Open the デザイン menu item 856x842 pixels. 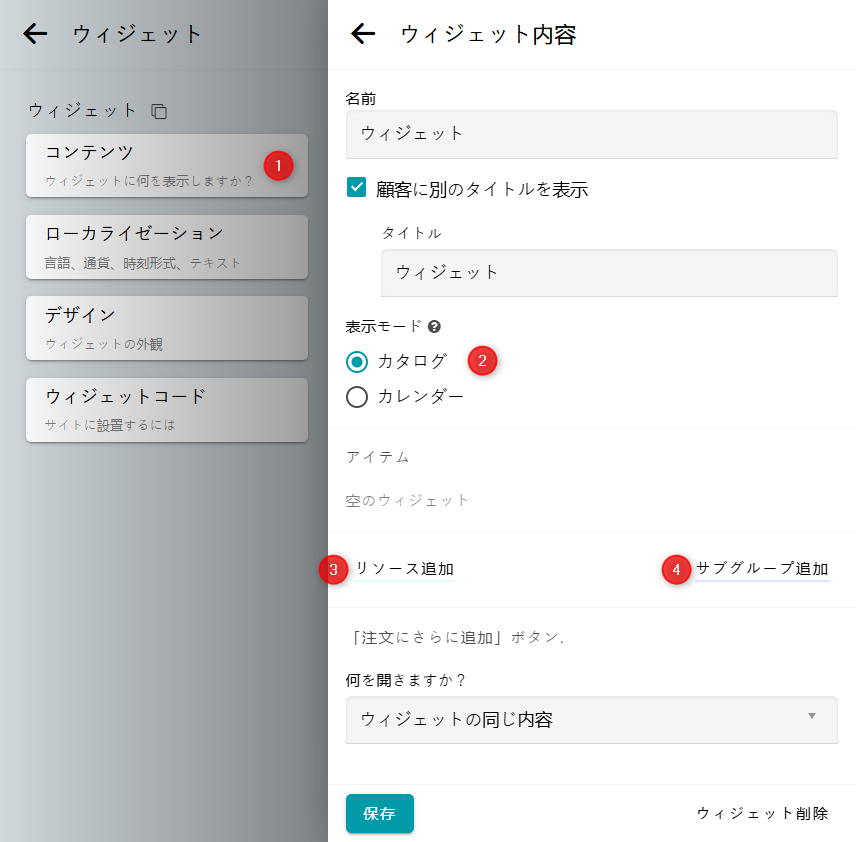tap(166, 328)
